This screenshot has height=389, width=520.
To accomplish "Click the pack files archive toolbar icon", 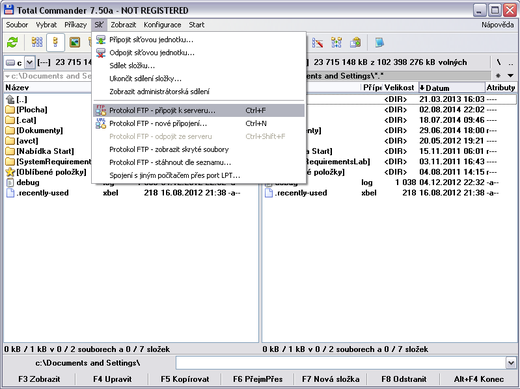I will click(x=355, y=43).
